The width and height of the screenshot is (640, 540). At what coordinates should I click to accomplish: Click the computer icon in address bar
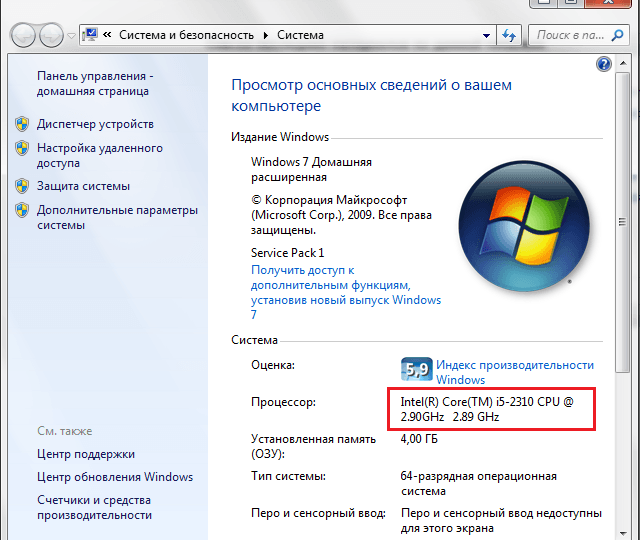point(90,36)
